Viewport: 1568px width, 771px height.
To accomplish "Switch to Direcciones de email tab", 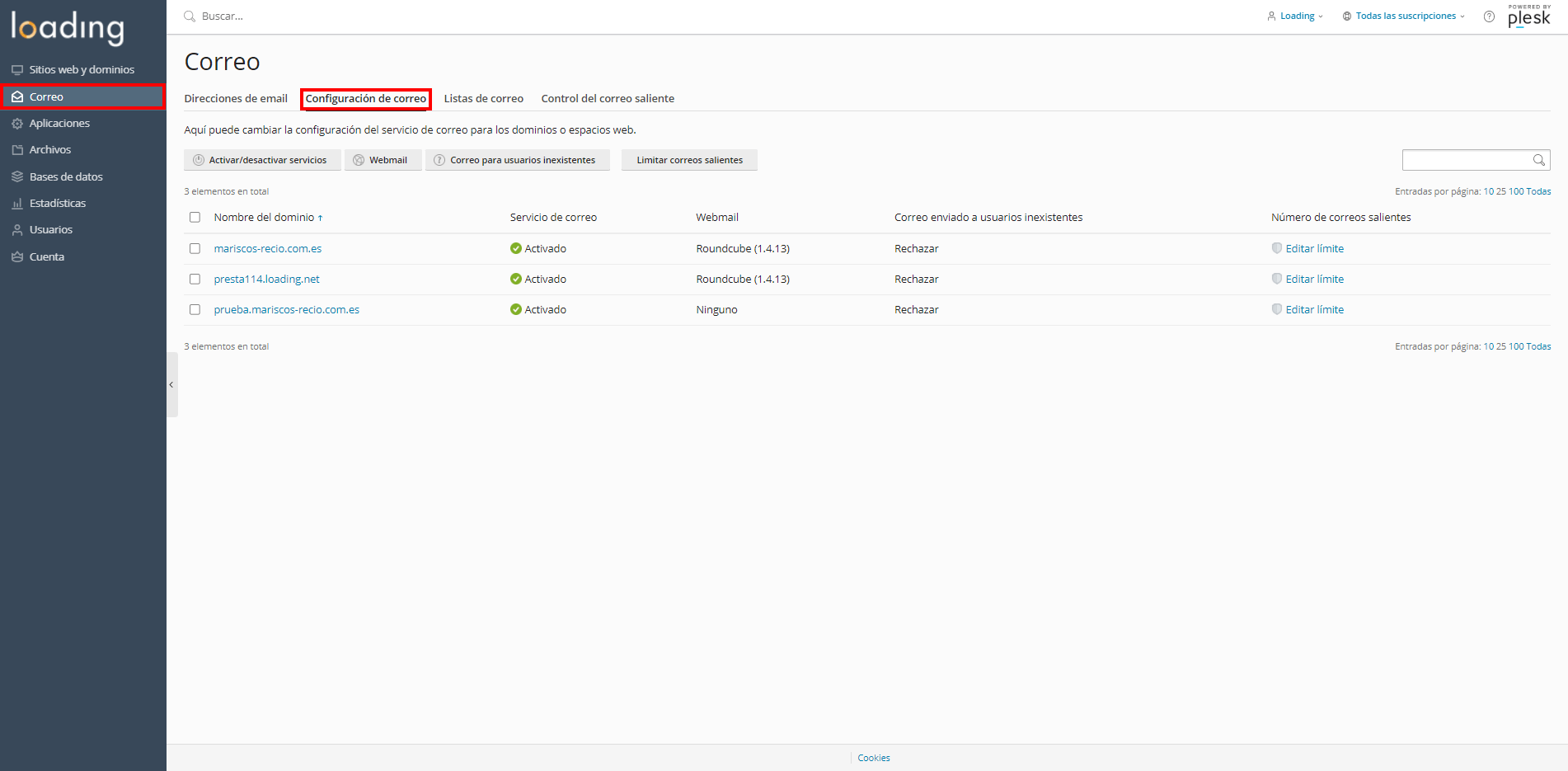I will [x=236, y=98].
